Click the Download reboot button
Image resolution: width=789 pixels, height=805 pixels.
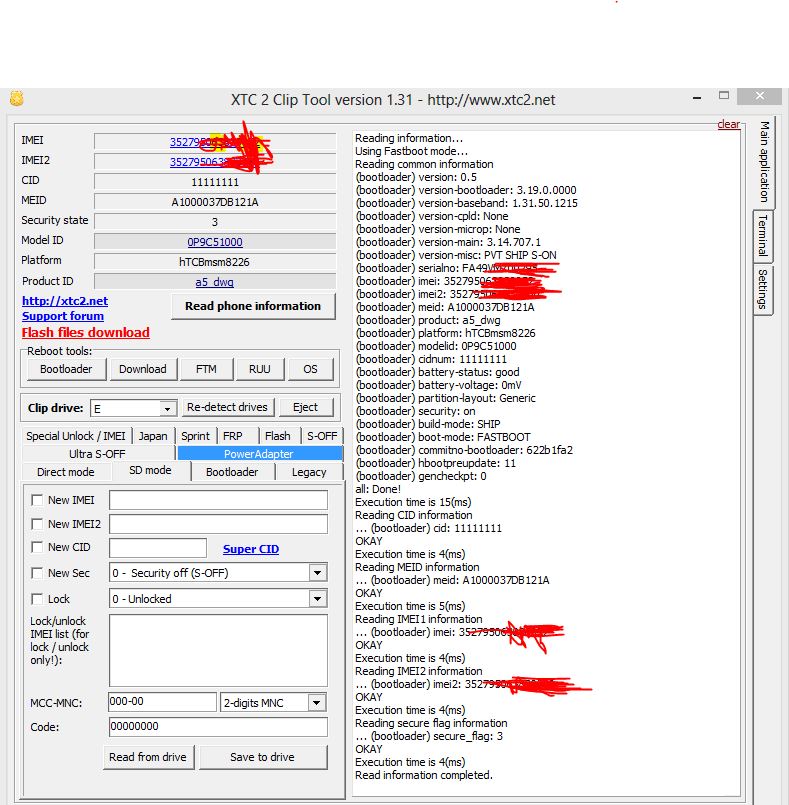tap(143, 369)
